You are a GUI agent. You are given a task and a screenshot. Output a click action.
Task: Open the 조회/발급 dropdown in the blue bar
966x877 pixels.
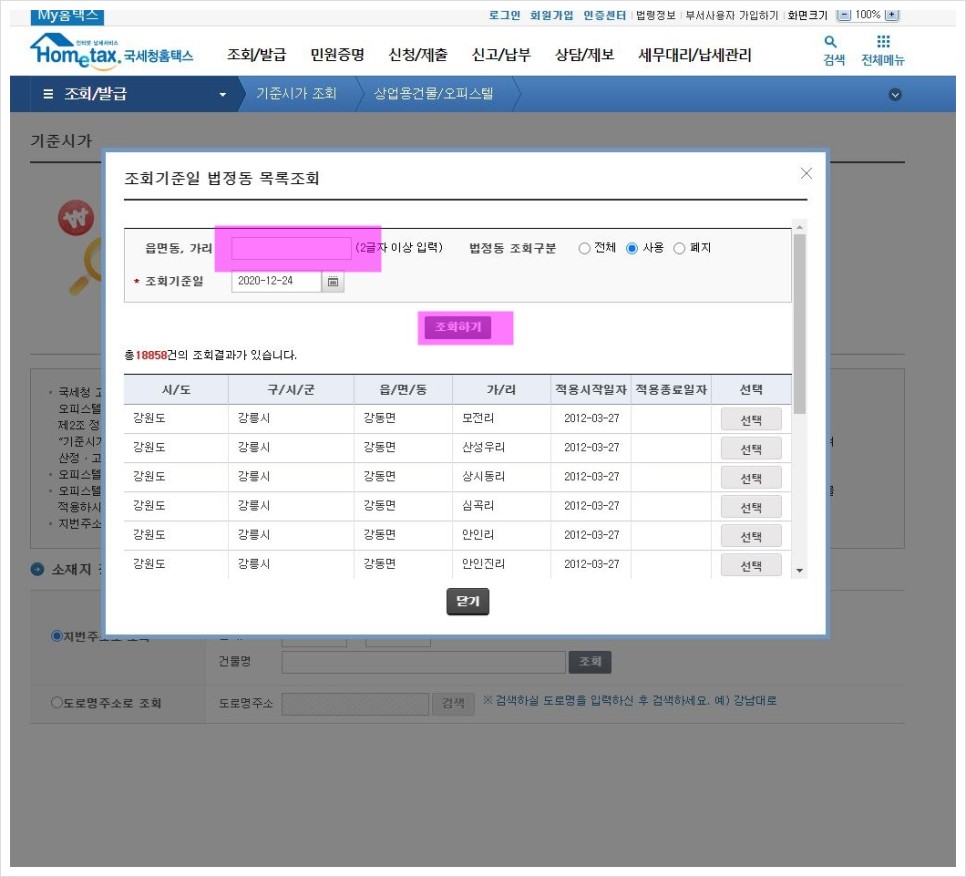(225, 95)
